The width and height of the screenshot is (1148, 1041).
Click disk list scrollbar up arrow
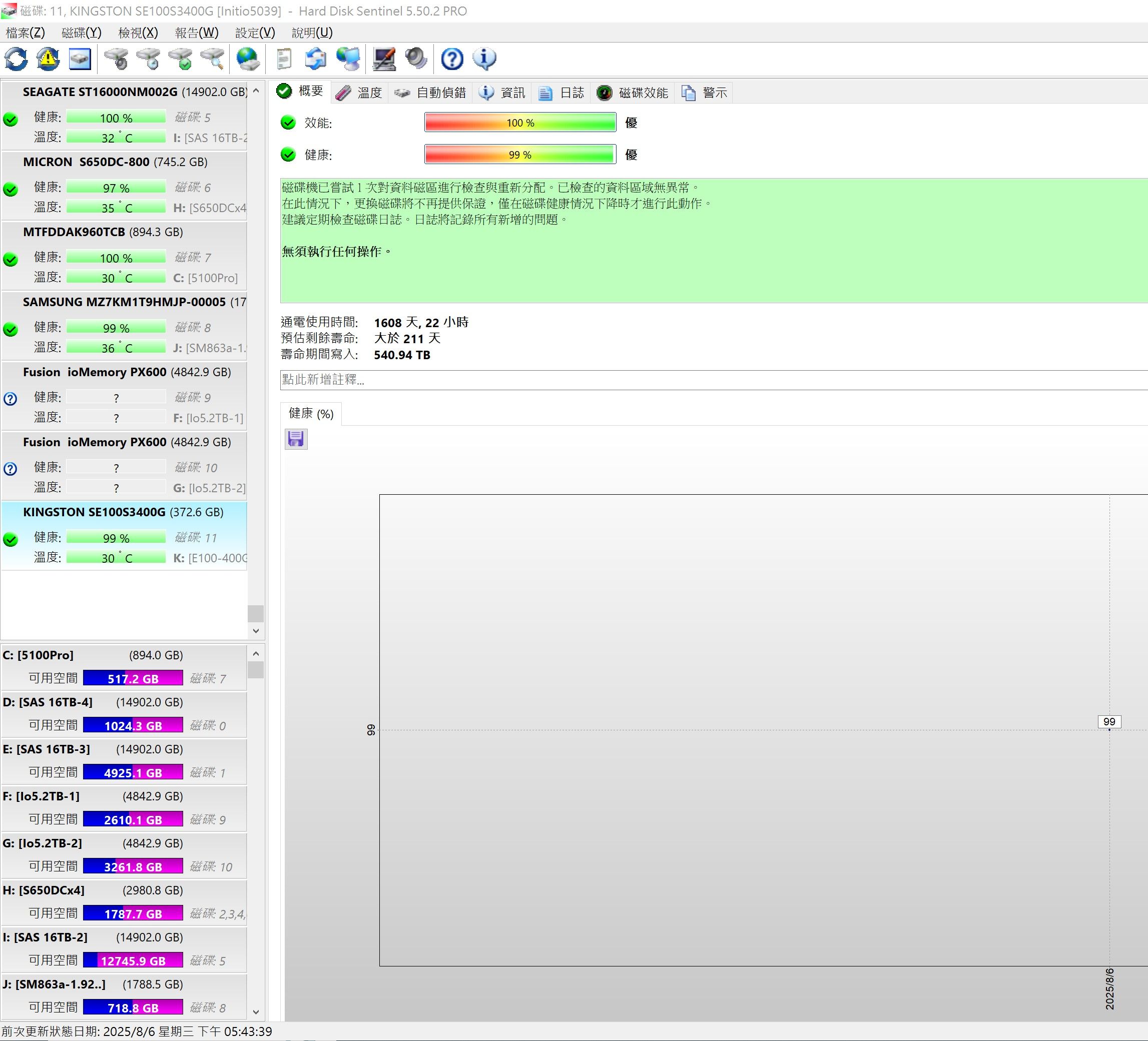tap(256, 91)
